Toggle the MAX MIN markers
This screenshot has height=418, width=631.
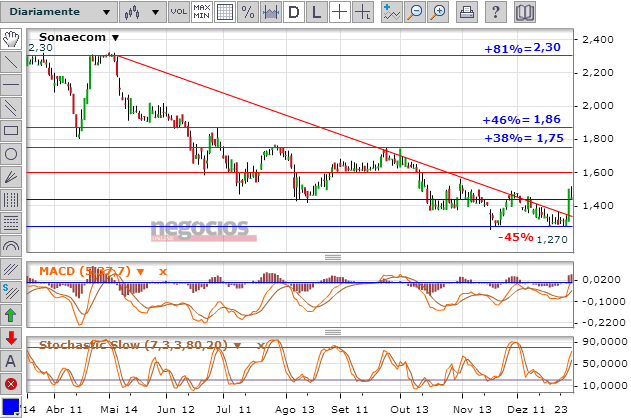202,12
